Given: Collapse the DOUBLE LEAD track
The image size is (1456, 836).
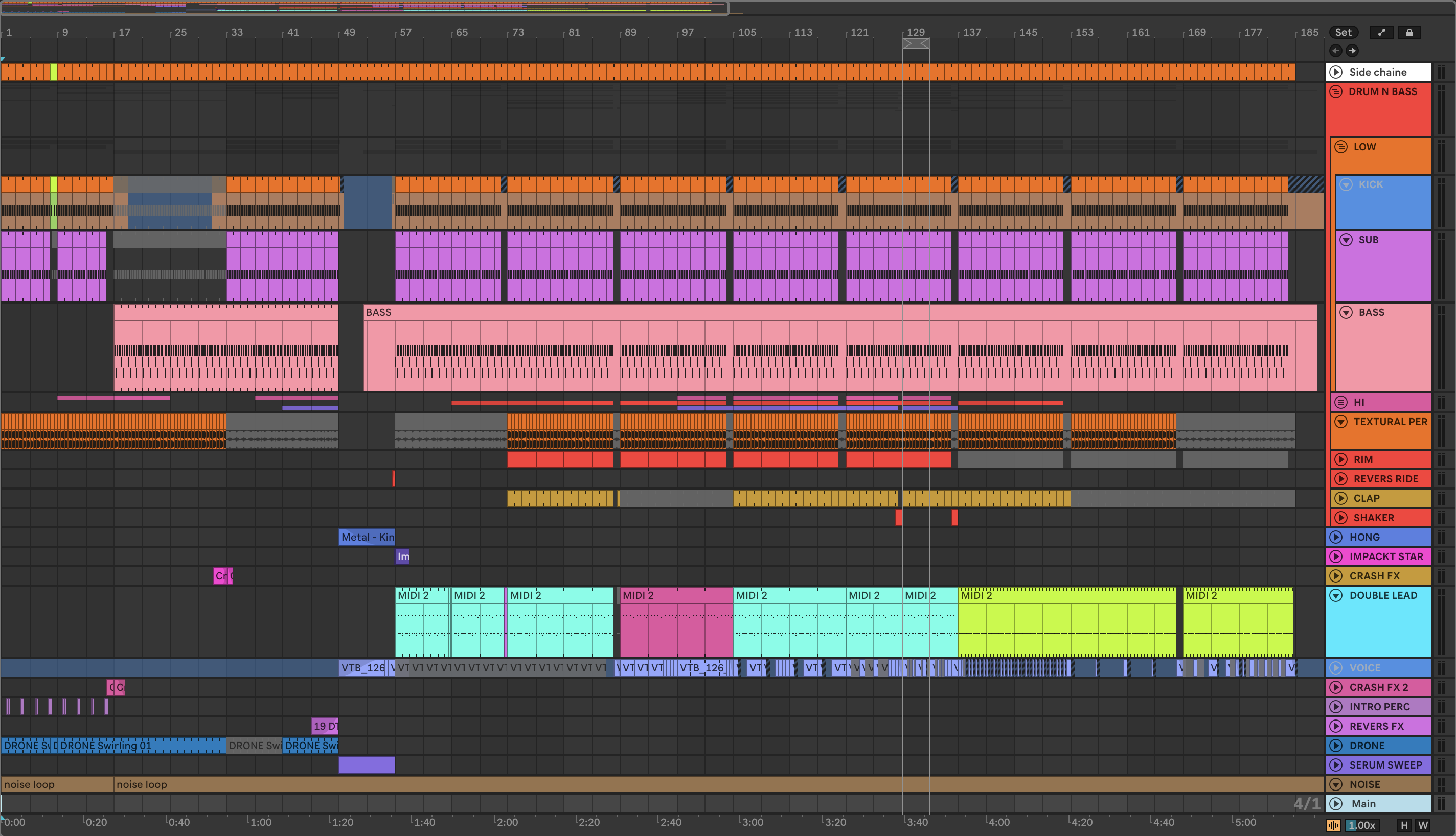Looking at the screenshot, I should 1336,595.
